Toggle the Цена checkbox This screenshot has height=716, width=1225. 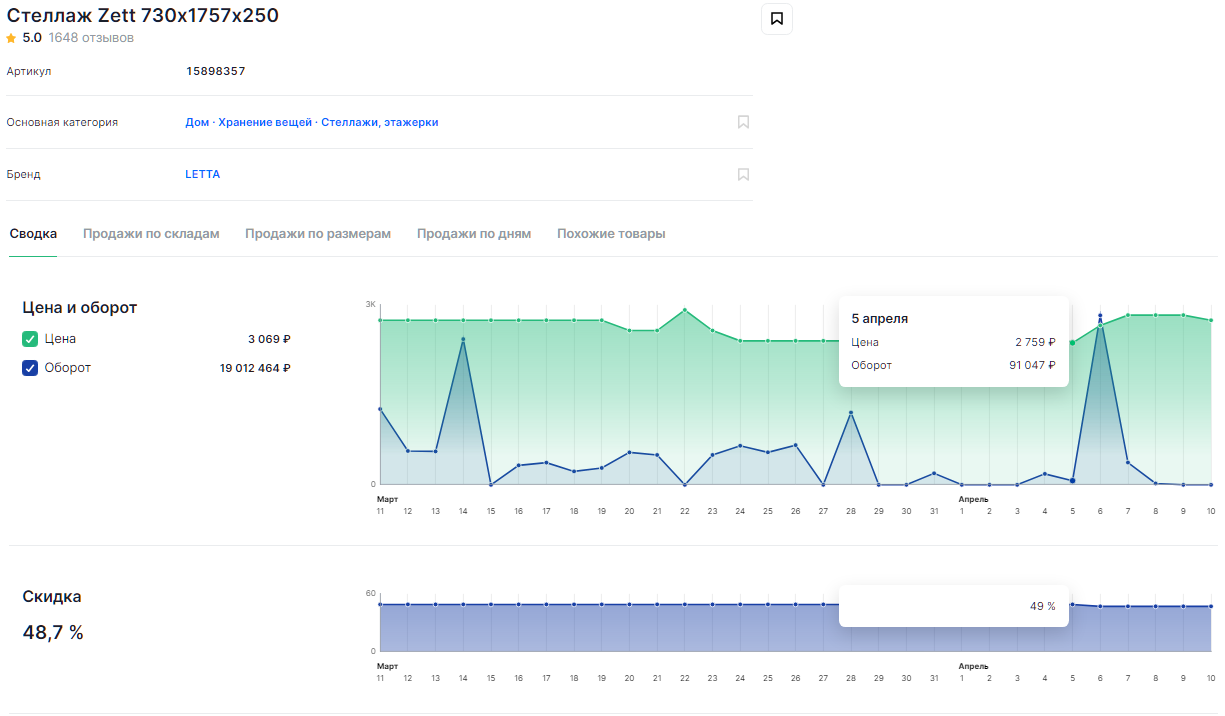tap(30, 339)
